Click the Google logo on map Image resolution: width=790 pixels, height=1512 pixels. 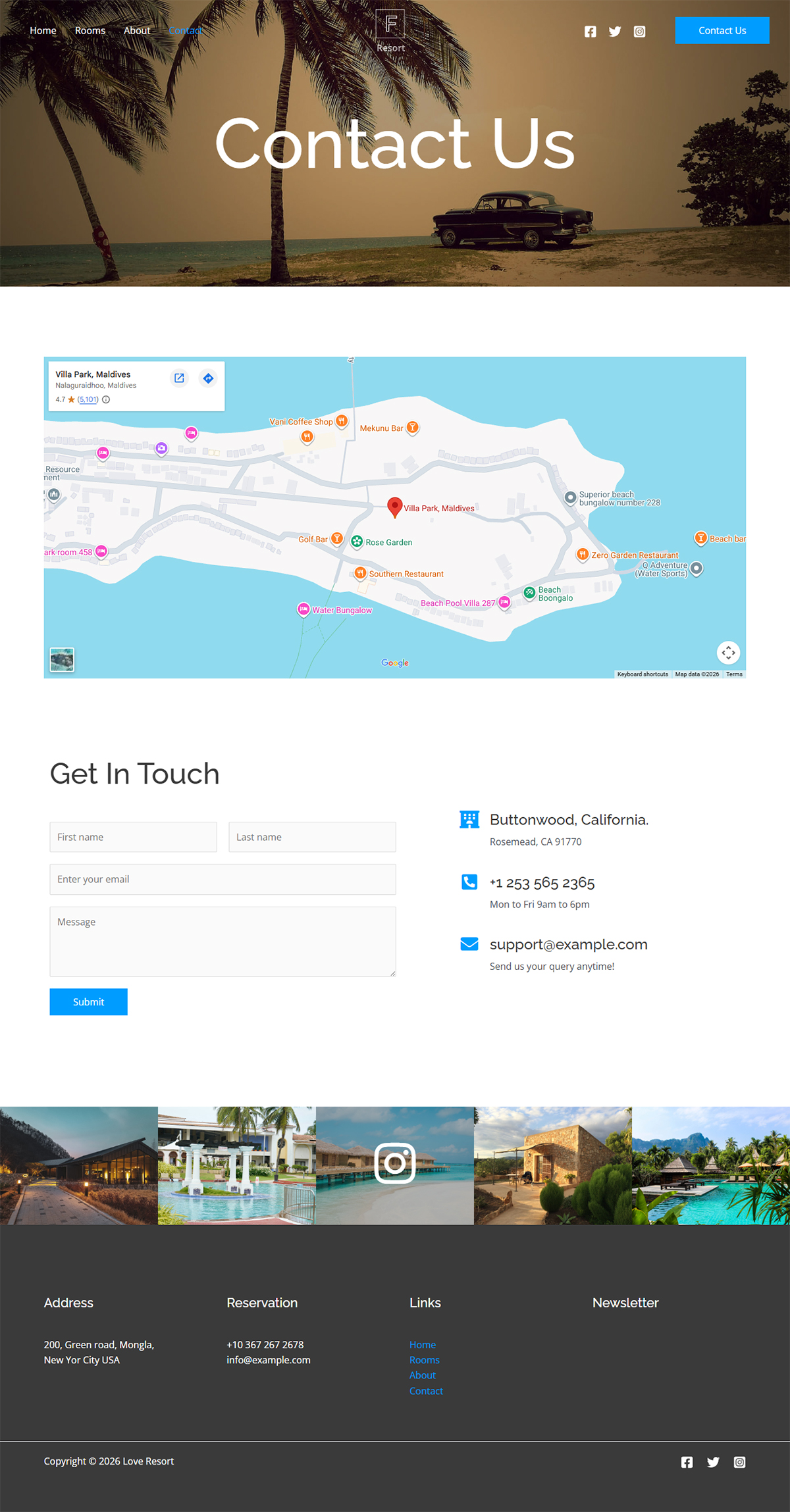(x=395, y=663)
